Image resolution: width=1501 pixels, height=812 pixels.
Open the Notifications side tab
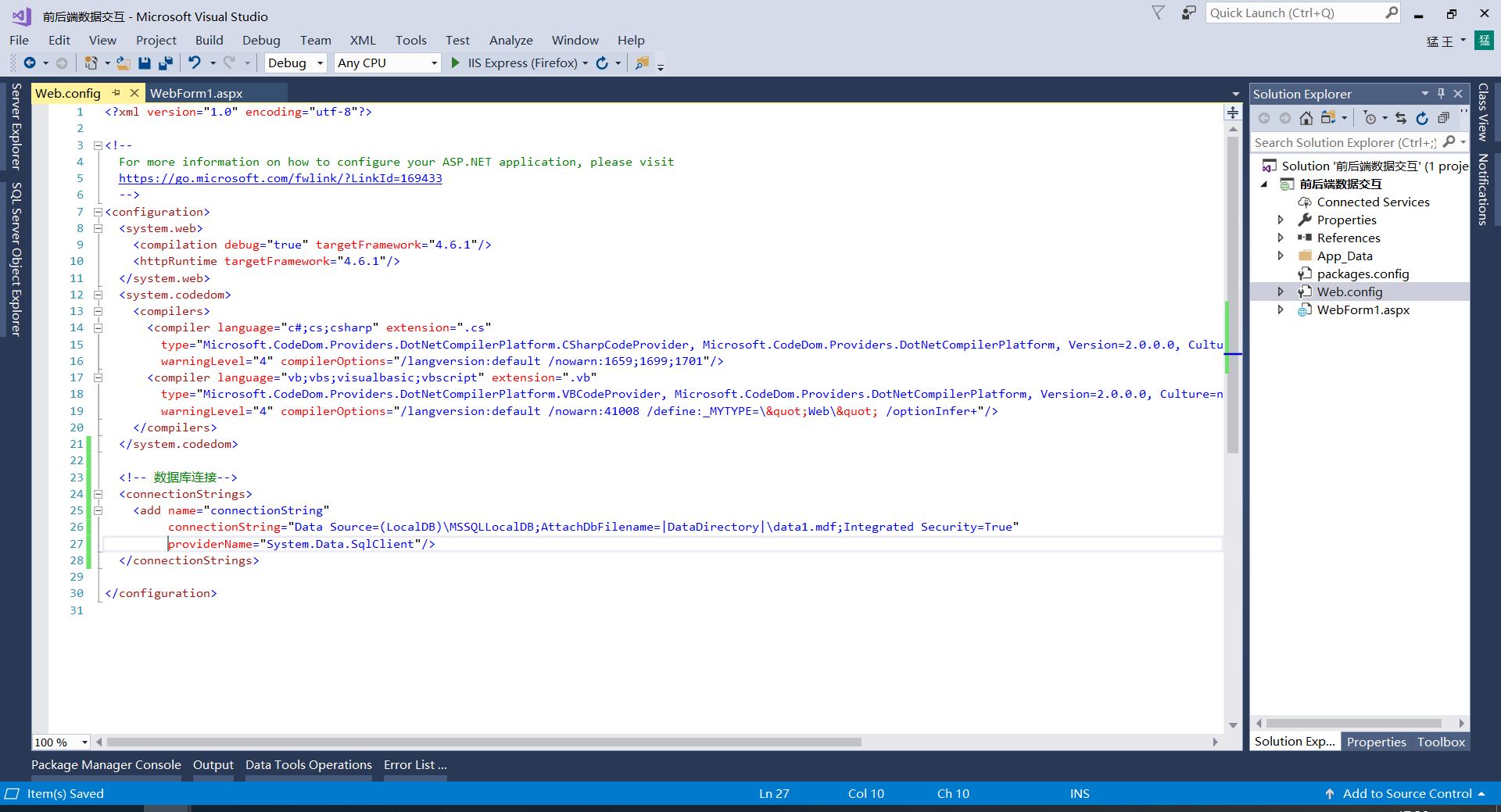(1482, 190)
